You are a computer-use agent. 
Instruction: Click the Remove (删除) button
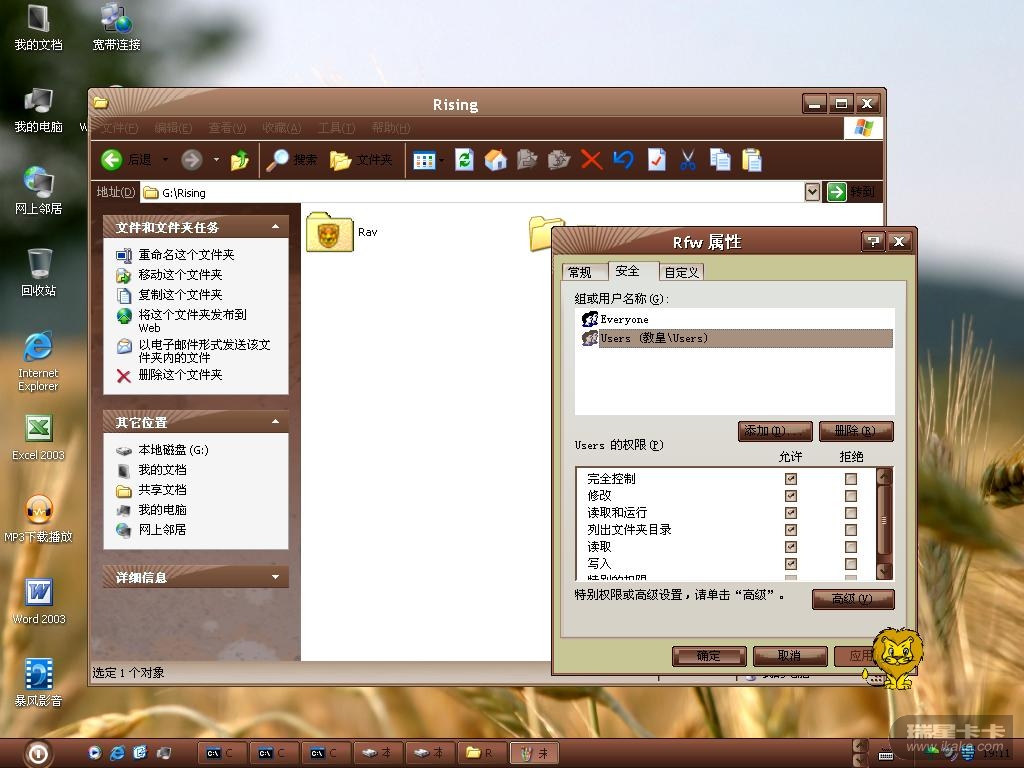856,431
